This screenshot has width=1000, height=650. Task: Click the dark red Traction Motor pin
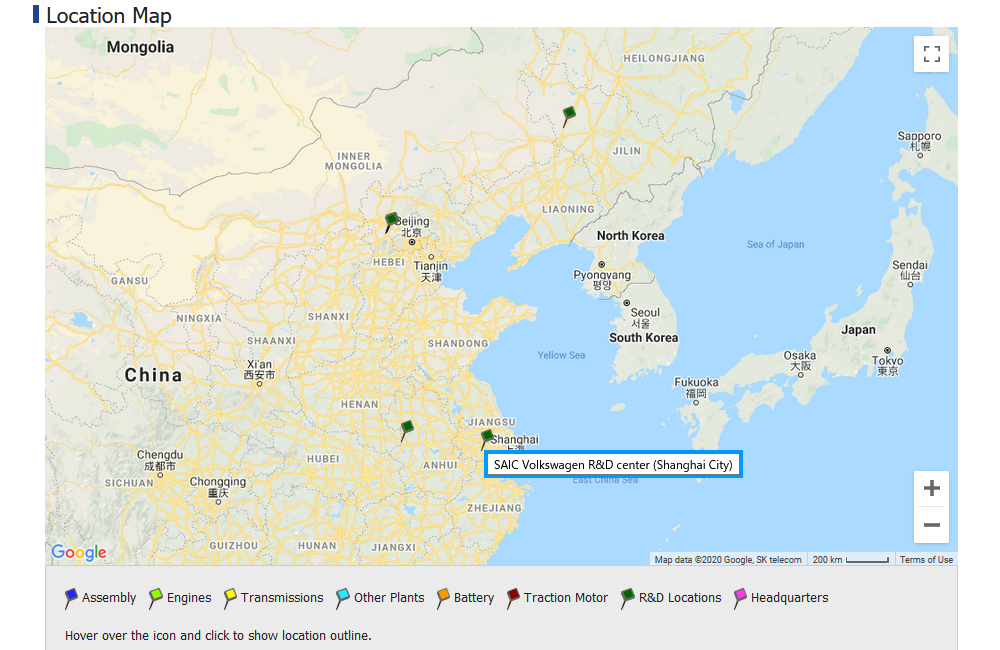513,598
